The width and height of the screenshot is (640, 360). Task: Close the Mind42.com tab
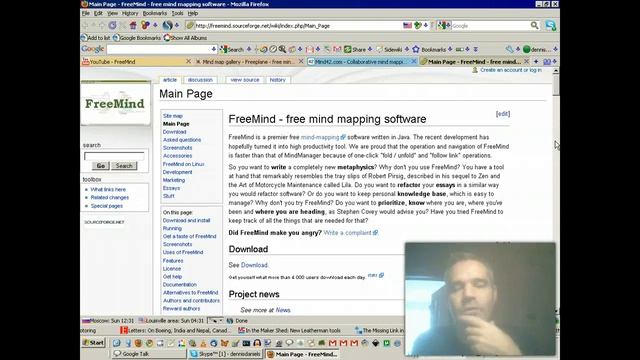413,62
